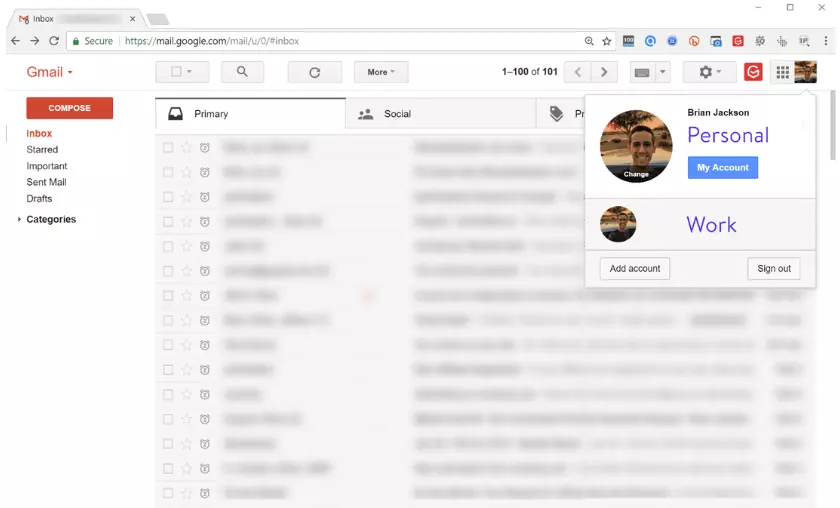Click the gray bug-shaped extension icon
Screen dimensions: 840x508
point(760,41)
